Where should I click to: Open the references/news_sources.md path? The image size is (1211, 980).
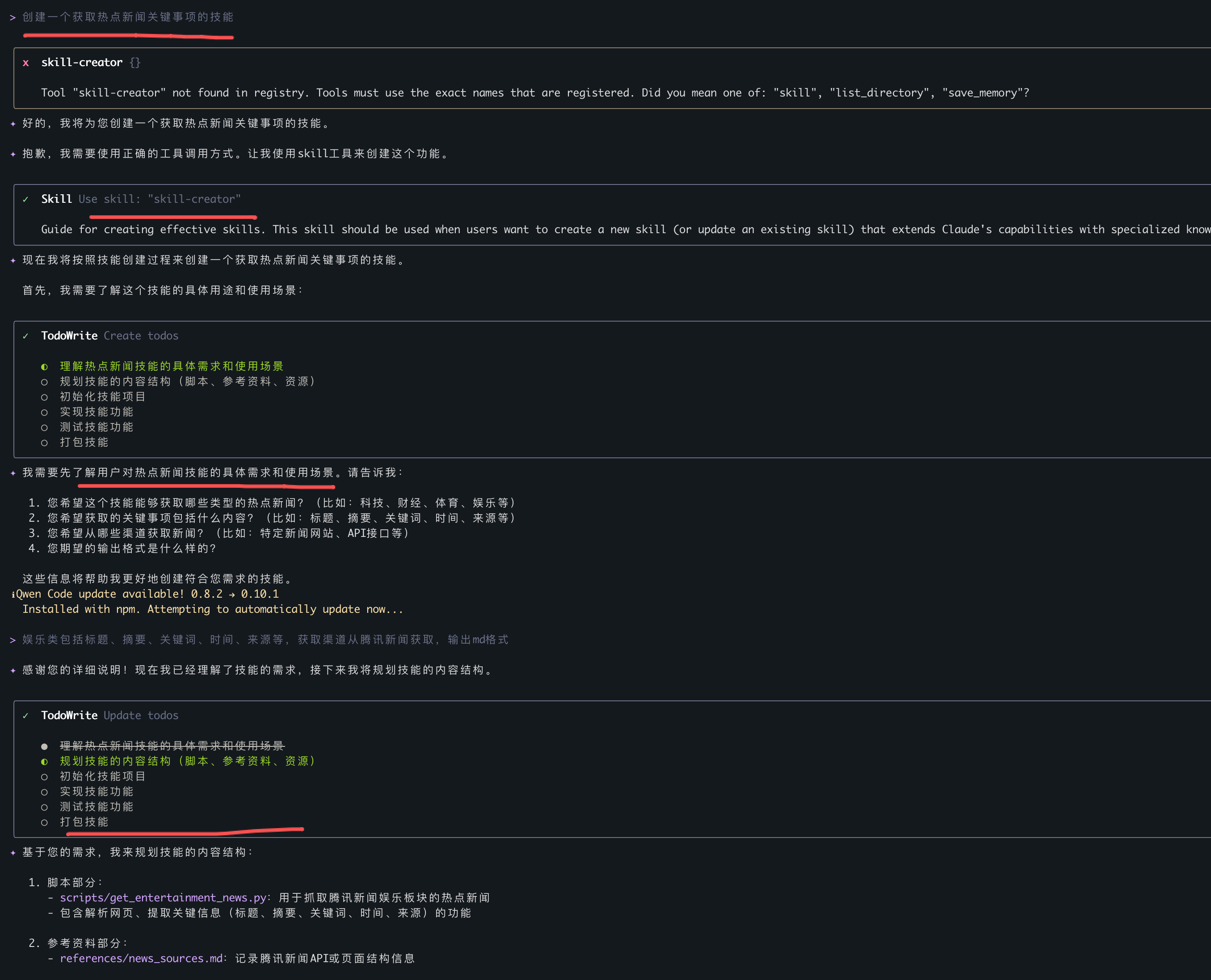point(141,959)
